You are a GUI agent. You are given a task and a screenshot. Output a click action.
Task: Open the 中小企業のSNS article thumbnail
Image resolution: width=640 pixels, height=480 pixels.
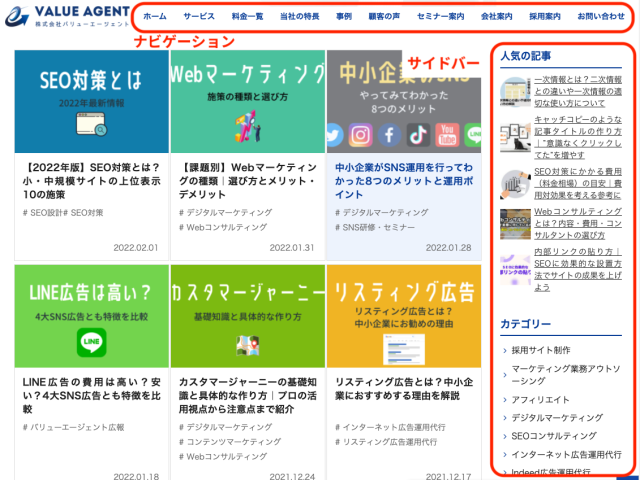(404, 102)
